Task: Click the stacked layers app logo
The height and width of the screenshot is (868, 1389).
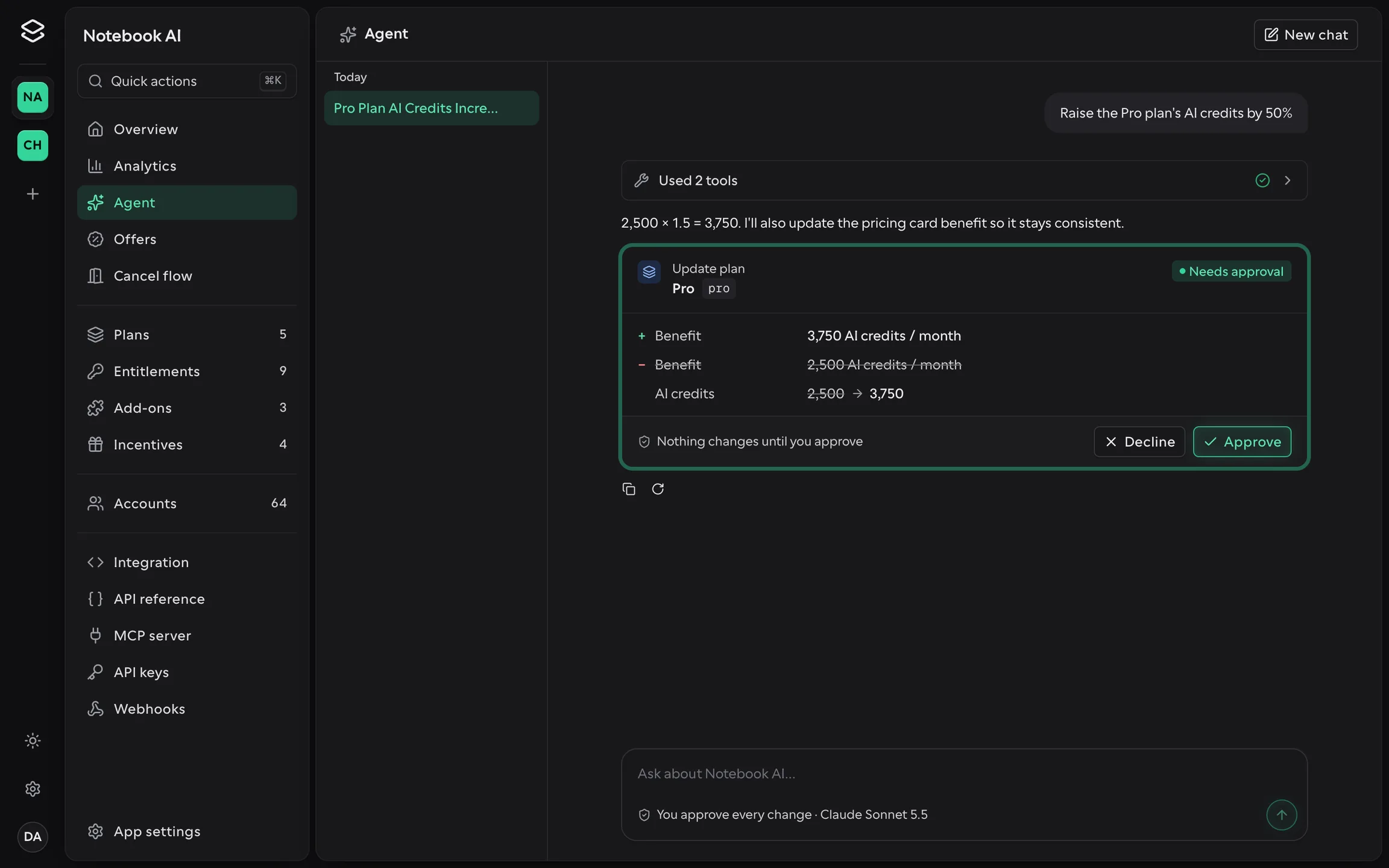Action: [x=33, y=31]
